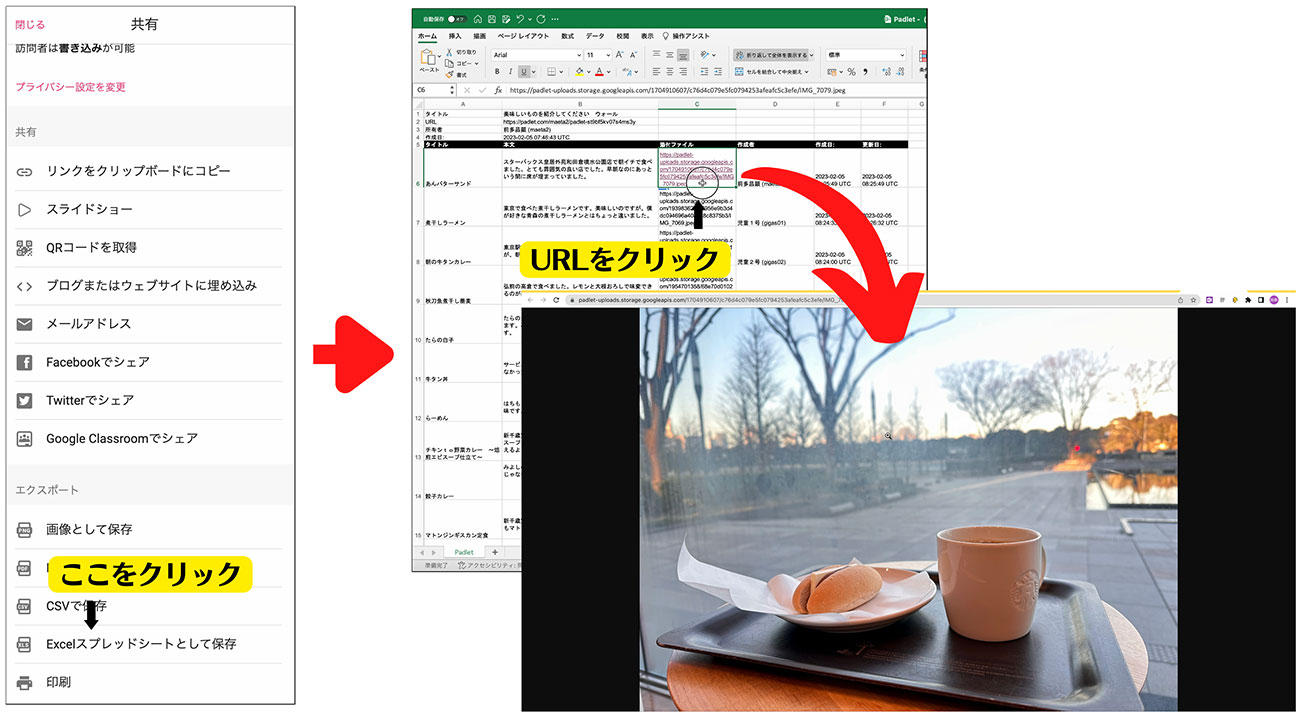
Task: Select column D header in Excel
Action: click(774, 104)
